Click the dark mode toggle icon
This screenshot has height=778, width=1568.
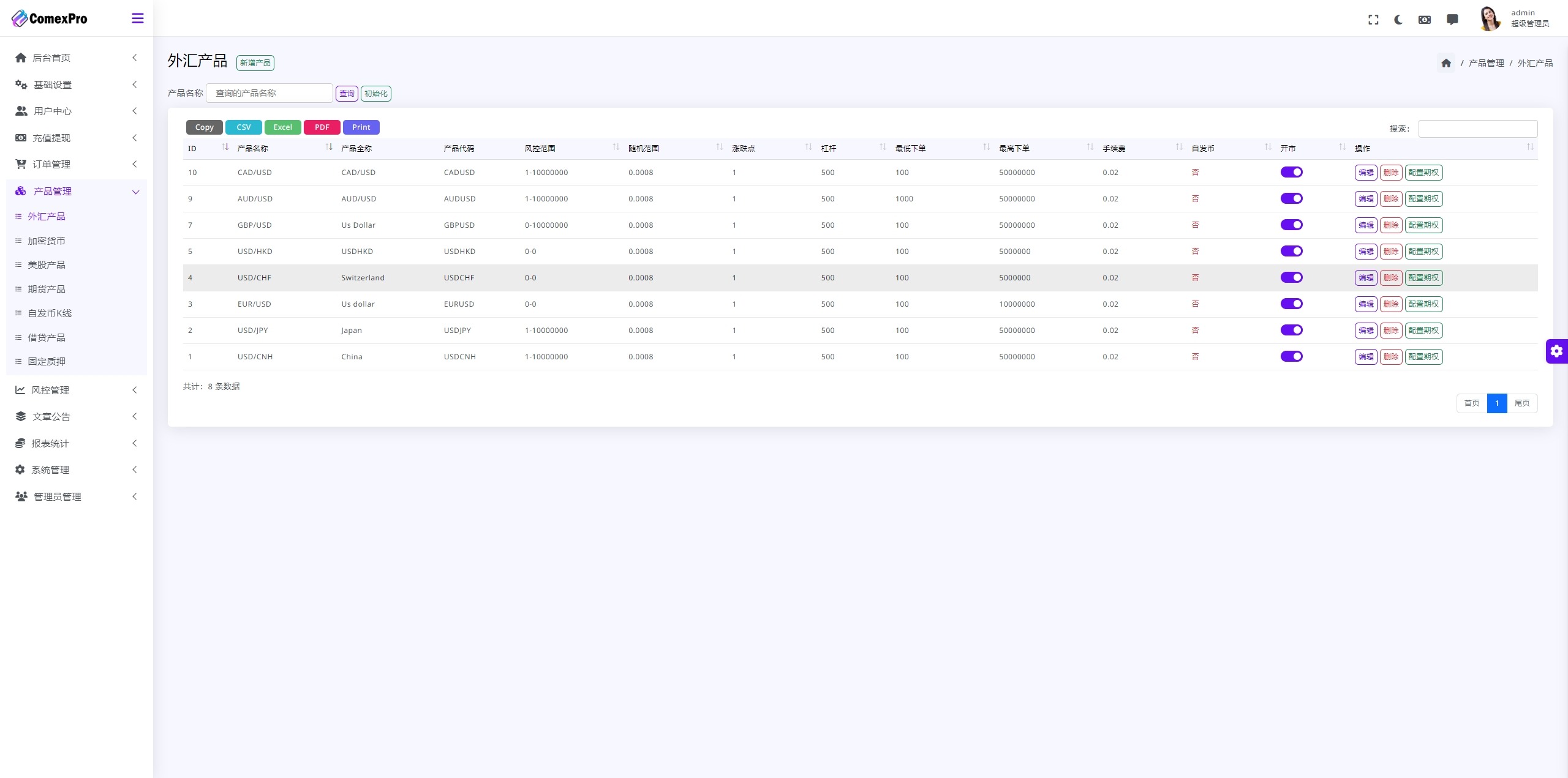(x=1399, y=18)
